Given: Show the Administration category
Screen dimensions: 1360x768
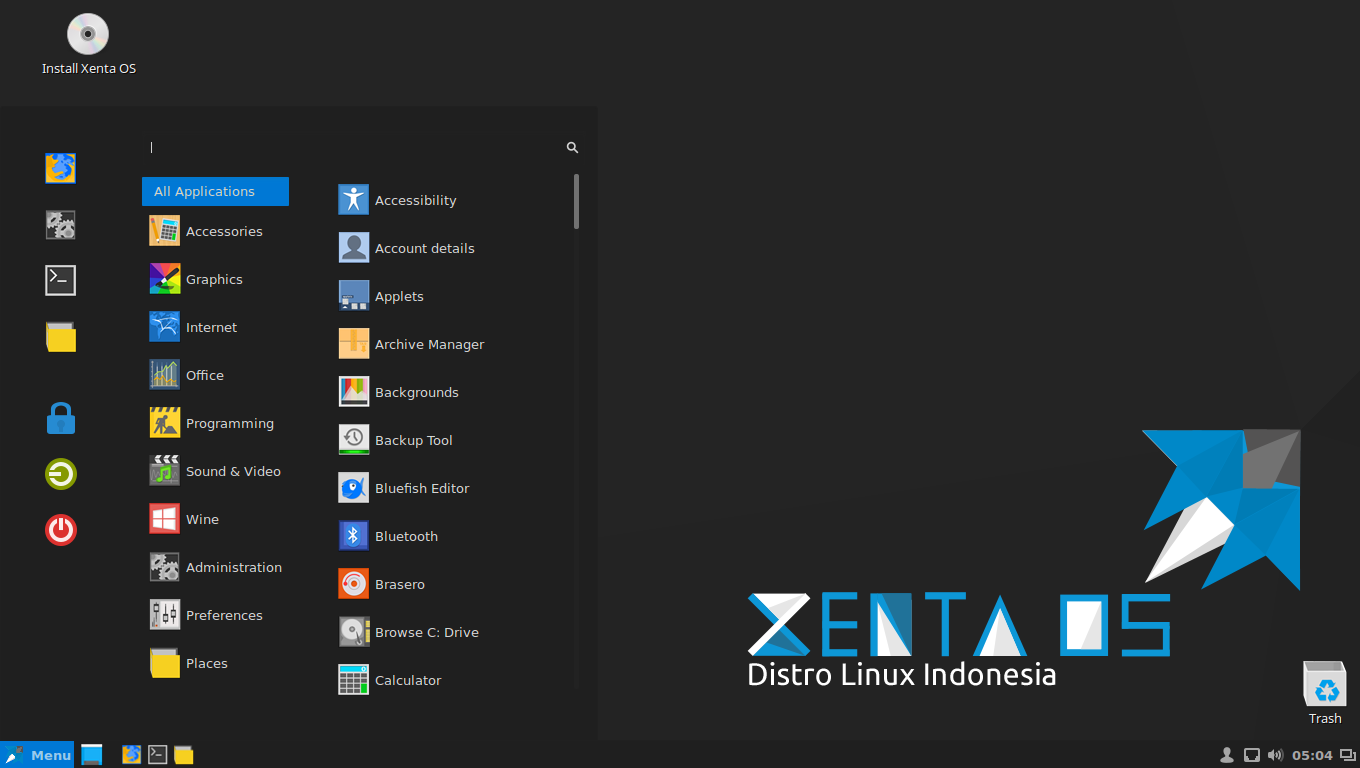Looking at the screenshot, I should click(215, 567).
